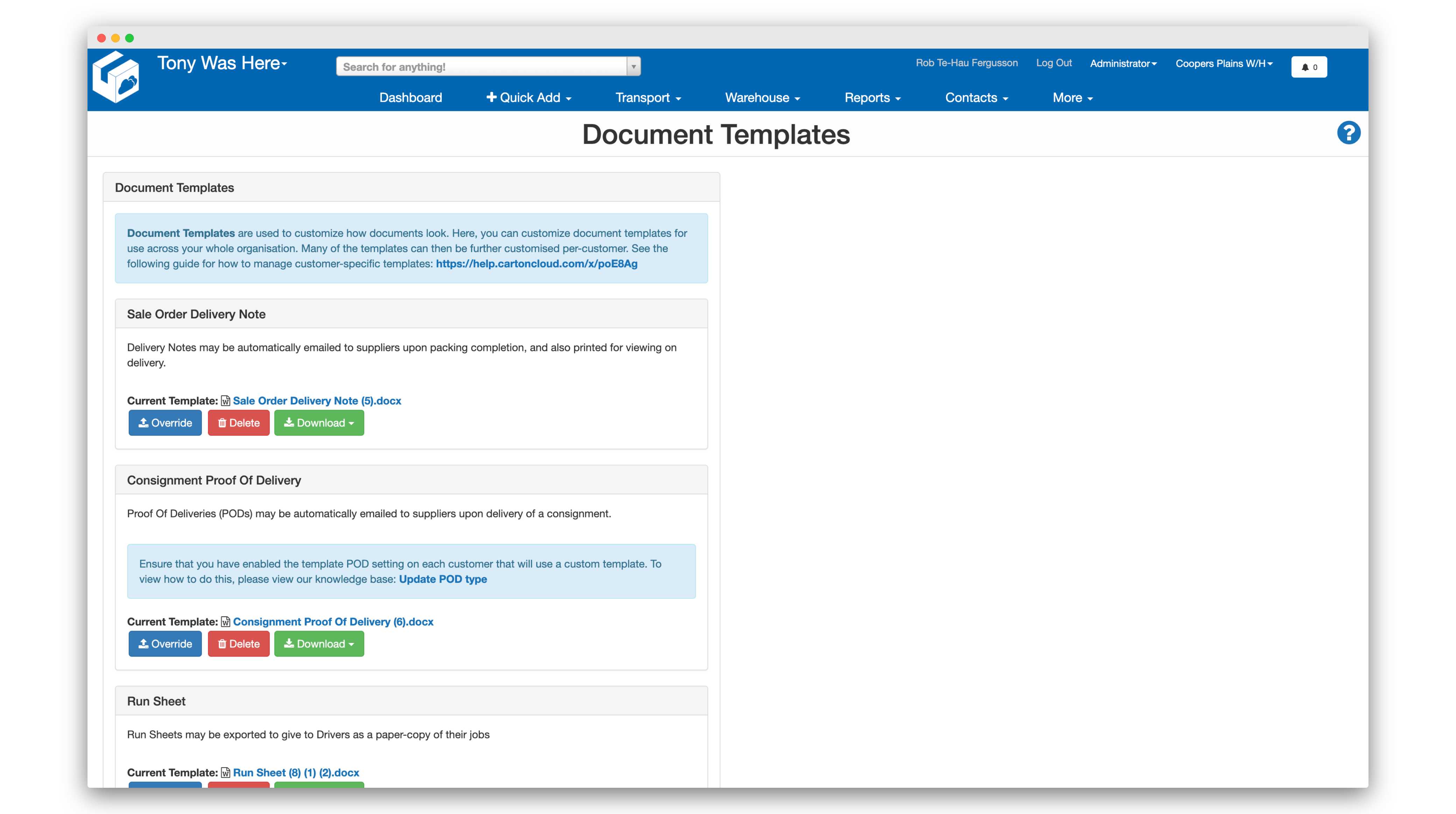Open the search box variant dropdown arrow
Screen dimensions: 1456x814
point(633,66)
